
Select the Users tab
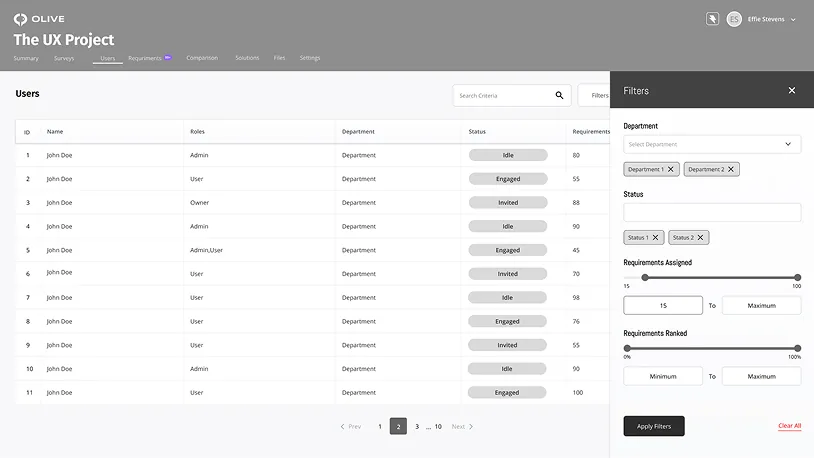(x=107, y=58)
